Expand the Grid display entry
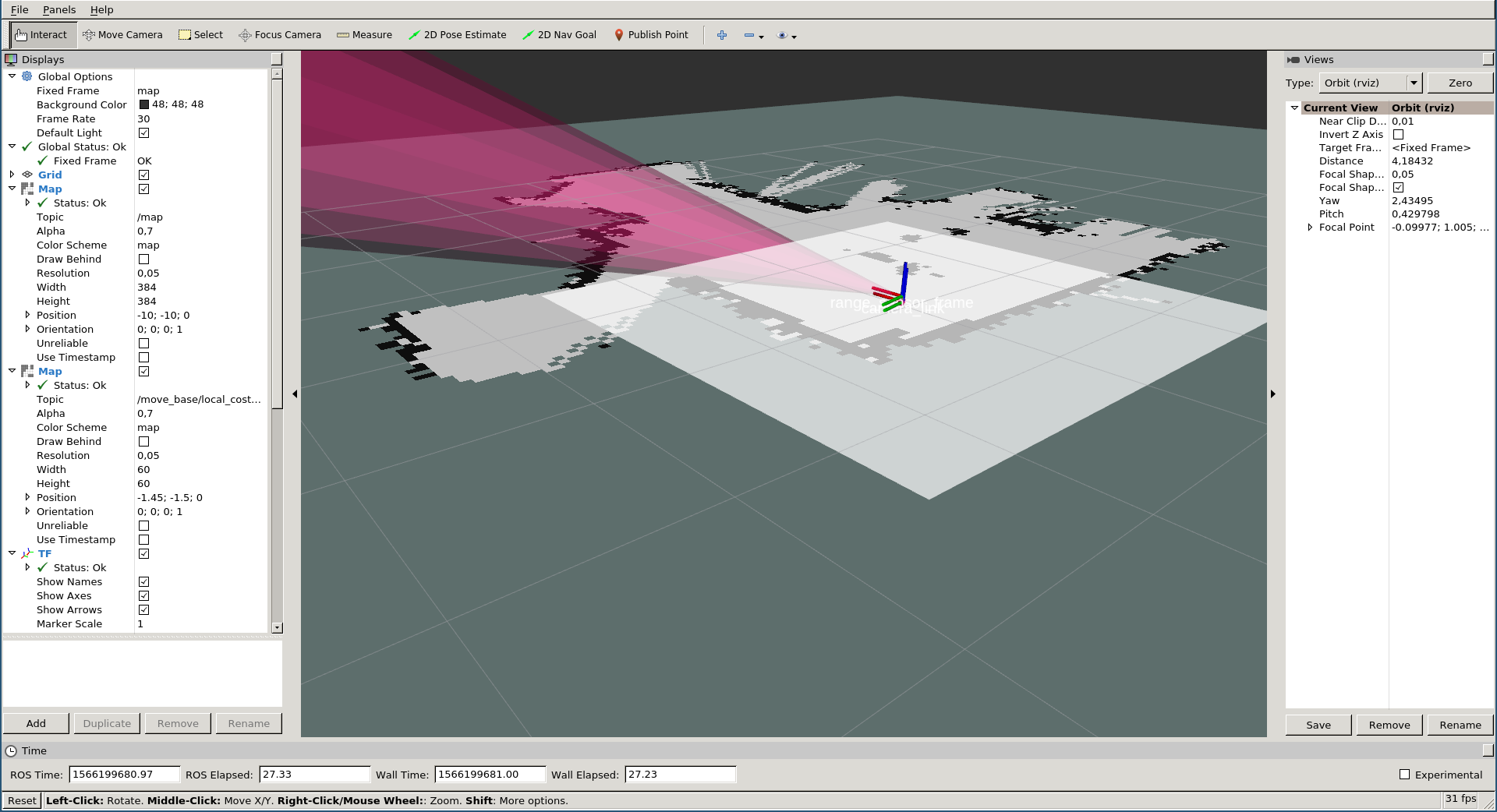 12,175
